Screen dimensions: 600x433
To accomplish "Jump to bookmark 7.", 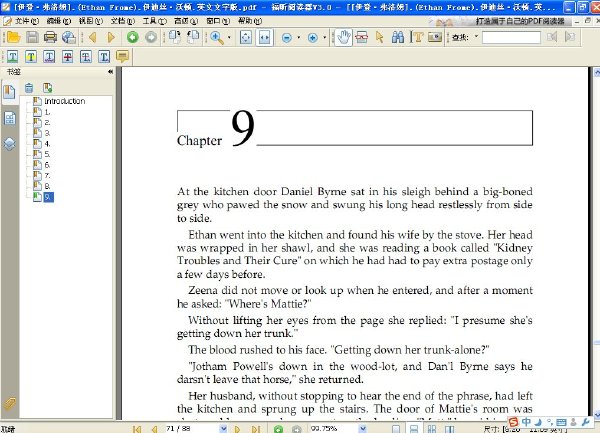I will coord(47,176).
